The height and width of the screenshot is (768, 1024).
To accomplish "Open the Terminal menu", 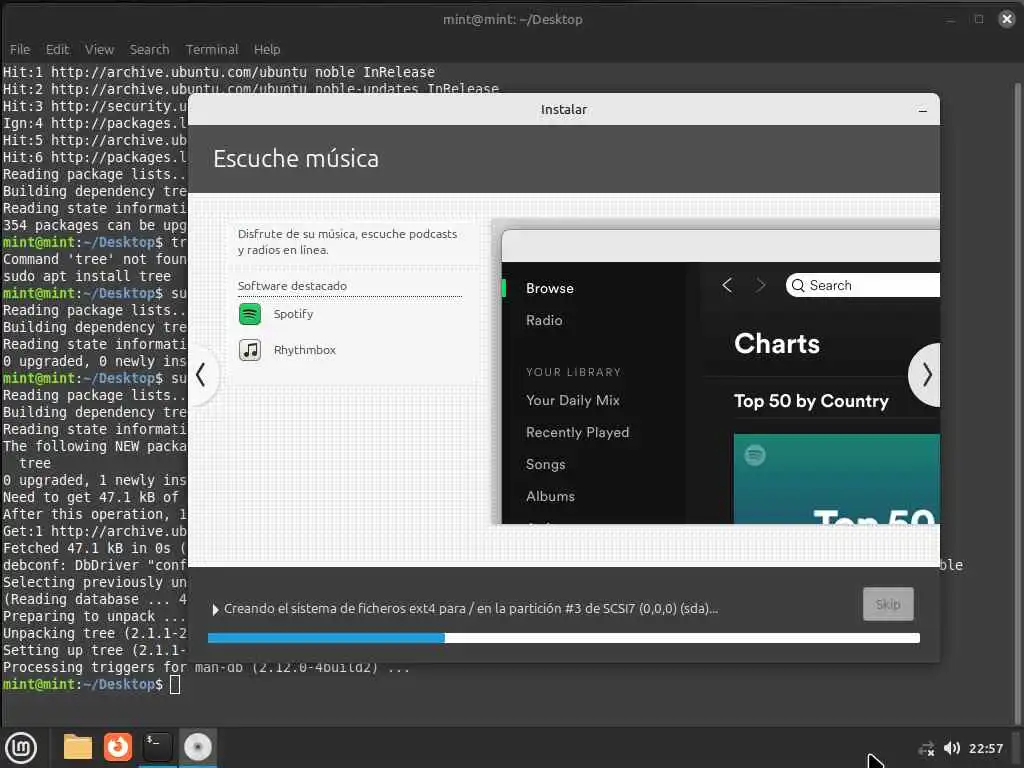I will click(212, 50).
